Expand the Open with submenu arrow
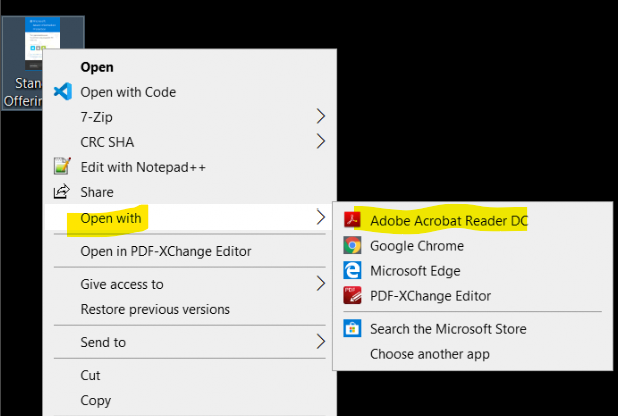Screen dimensions: 618x416 click(x=321, y=217)
